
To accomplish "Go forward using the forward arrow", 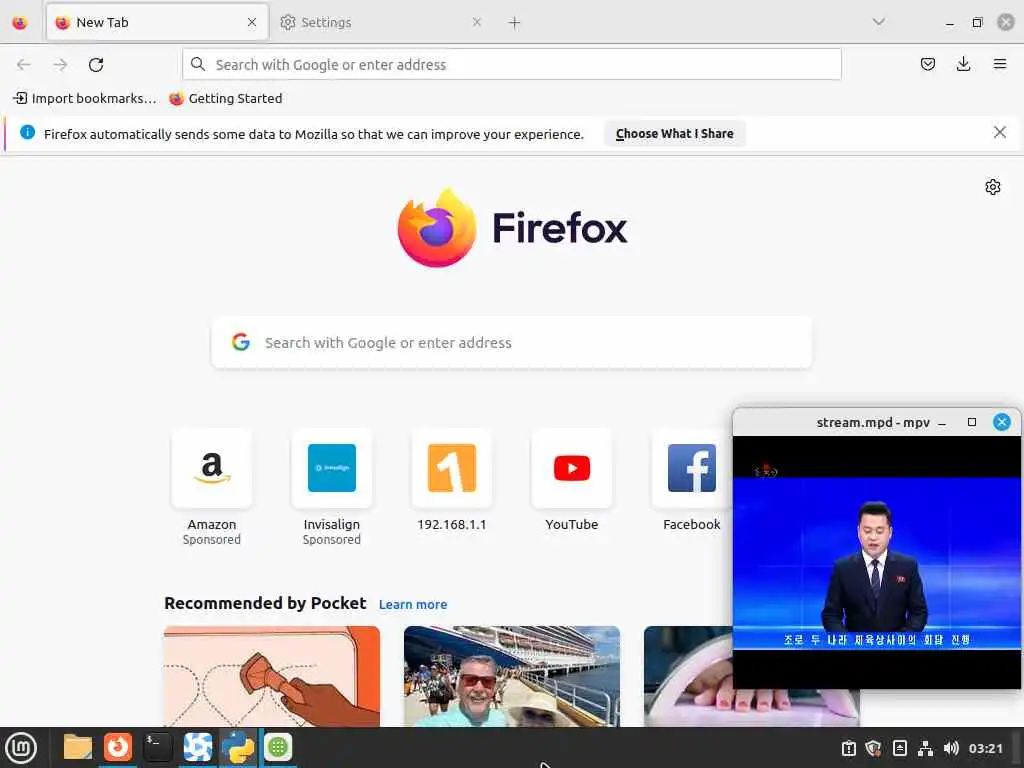I will (60, 65).
